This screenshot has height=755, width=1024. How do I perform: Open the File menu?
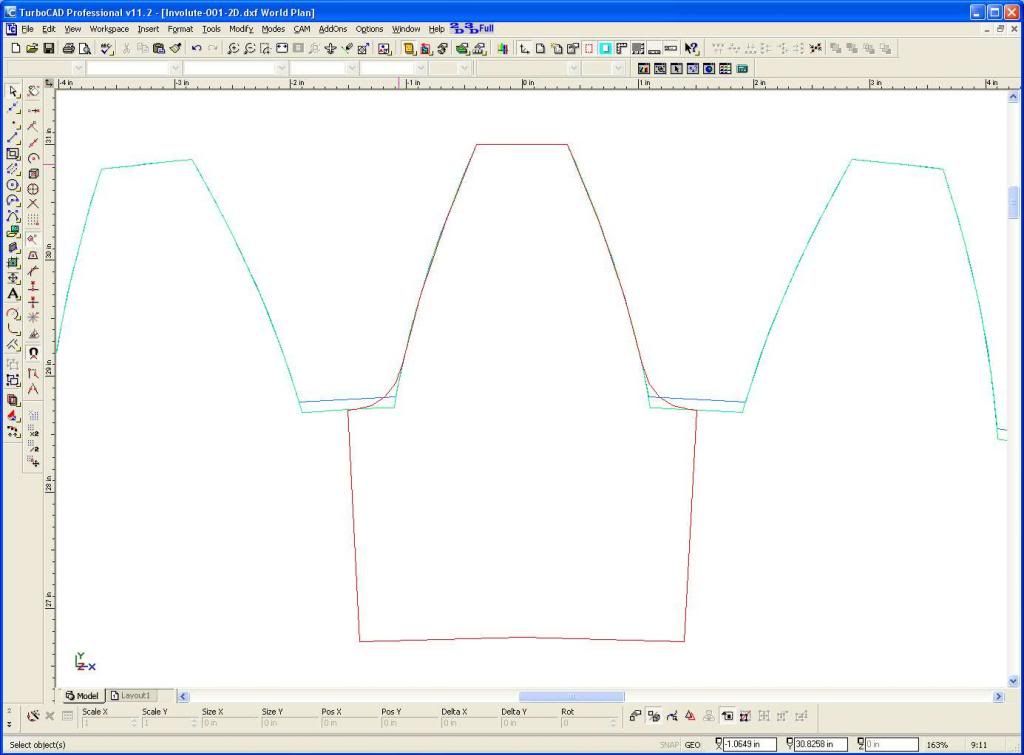tap(27, 29)
